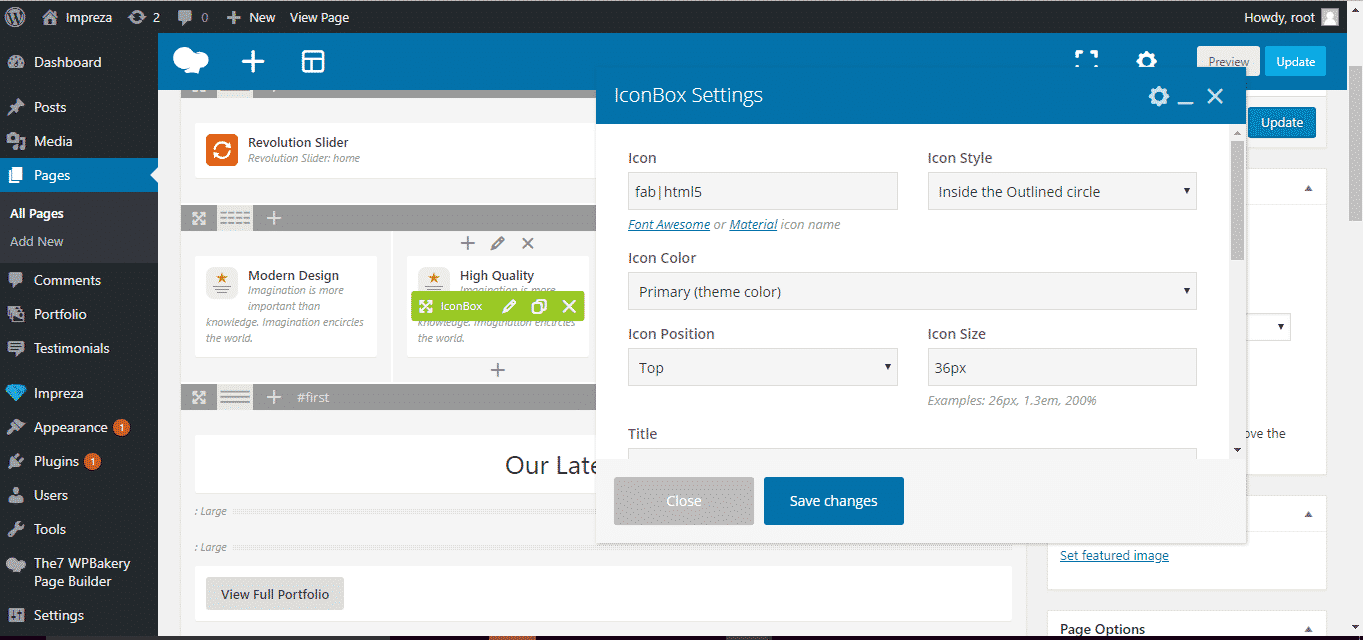Edit the IconBox element with pencil
Screen dimensions: 1363x640
click(x=509, y=306)
